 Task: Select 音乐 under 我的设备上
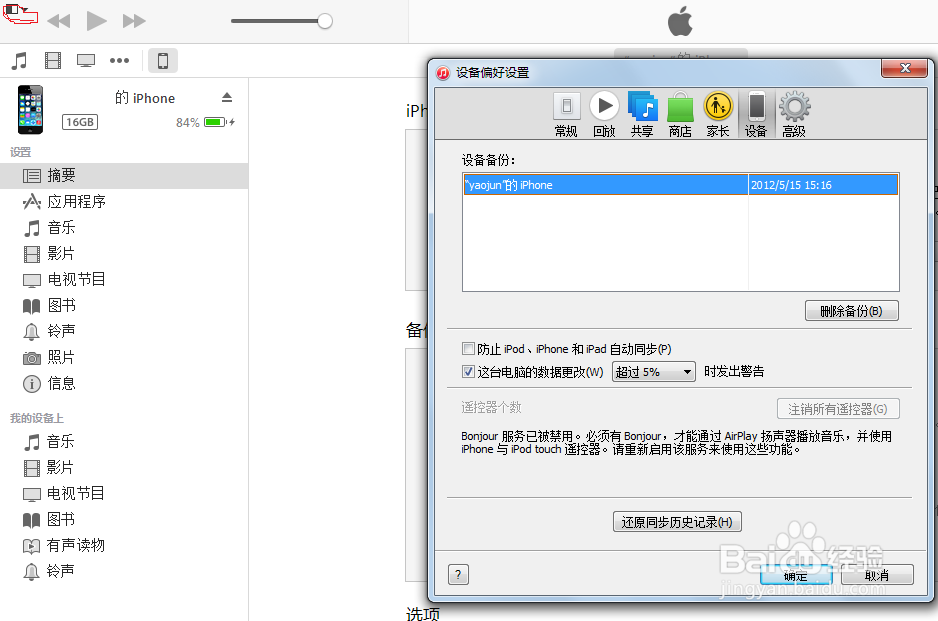click(124, 442)
